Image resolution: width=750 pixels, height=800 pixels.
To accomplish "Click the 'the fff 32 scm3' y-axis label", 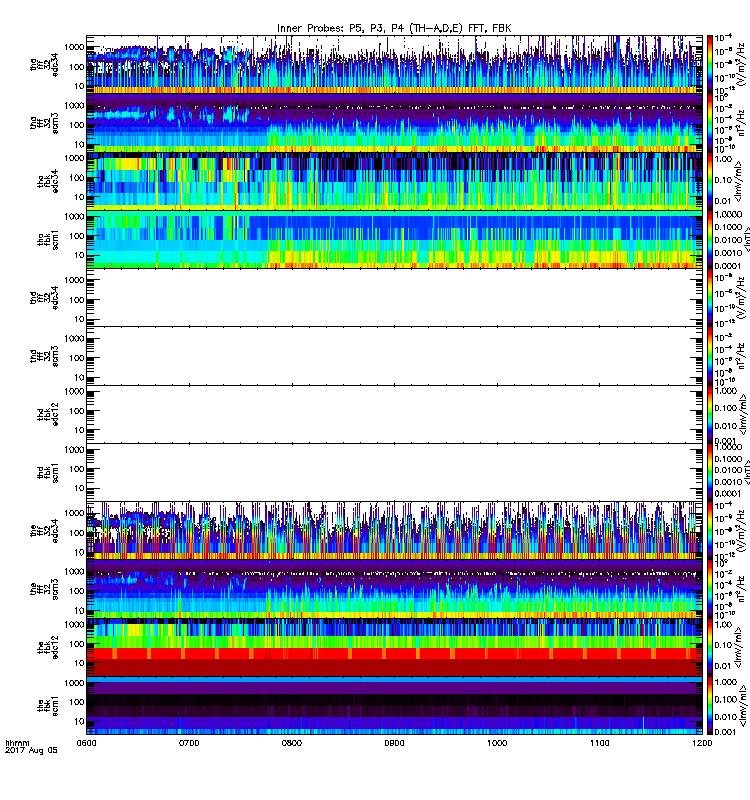I will coord(44,588).
